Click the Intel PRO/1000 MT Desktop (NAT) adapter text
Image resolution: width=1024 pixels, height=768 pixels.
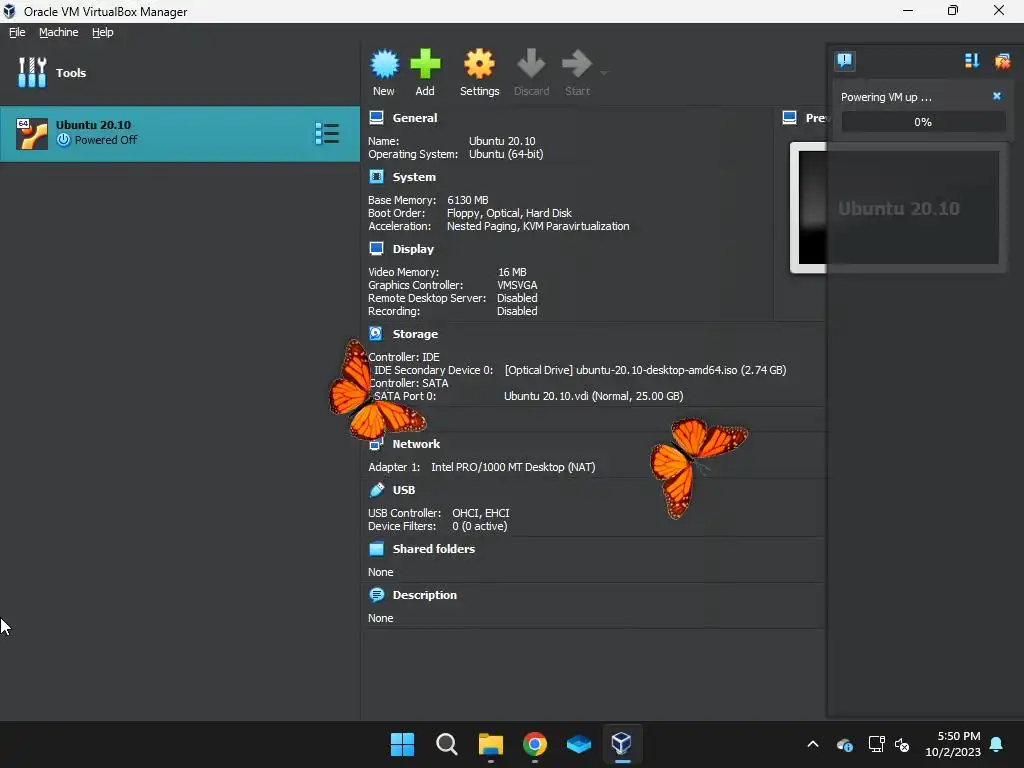click(x=513, y=468)
